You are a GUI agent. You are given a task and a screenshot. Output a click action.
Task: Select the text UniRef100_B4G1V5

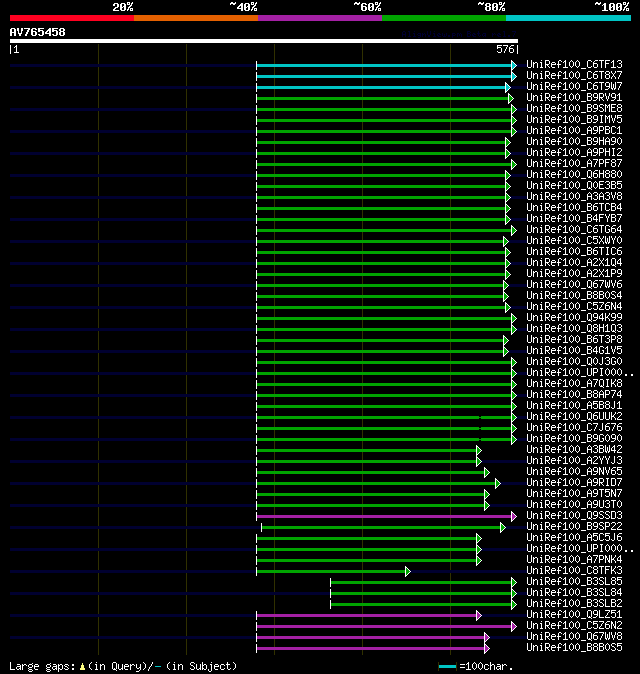click(x=574, y=350)
